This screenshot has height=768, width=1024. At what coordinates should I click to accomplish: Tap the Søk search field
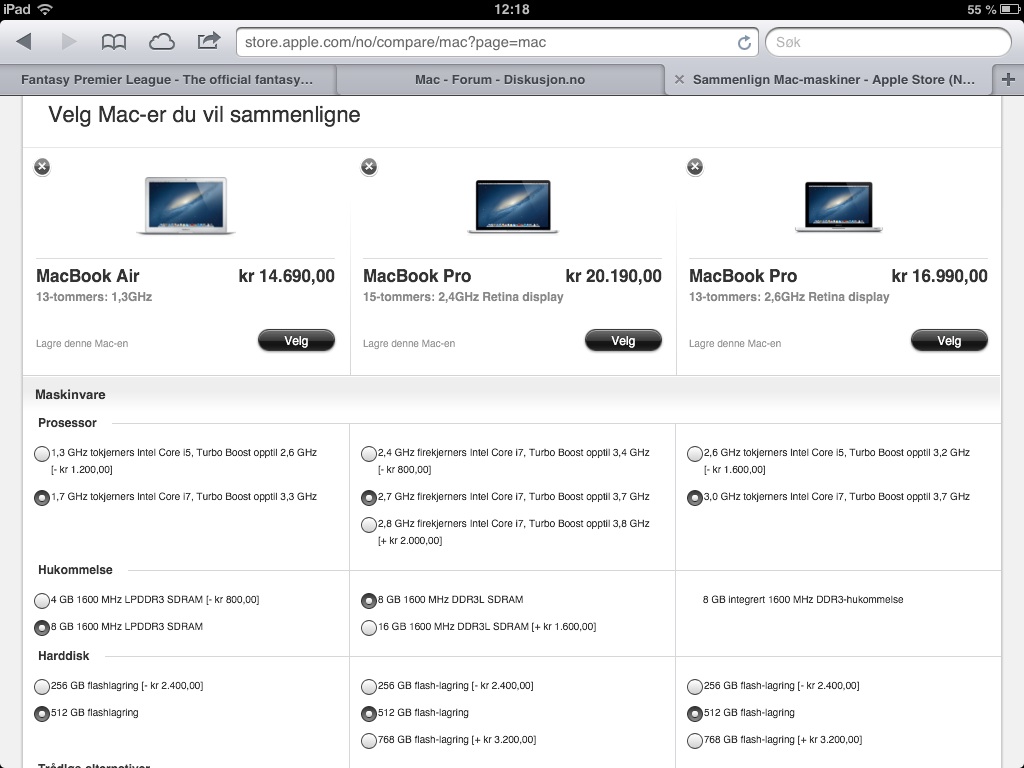[x=888, y=42]
